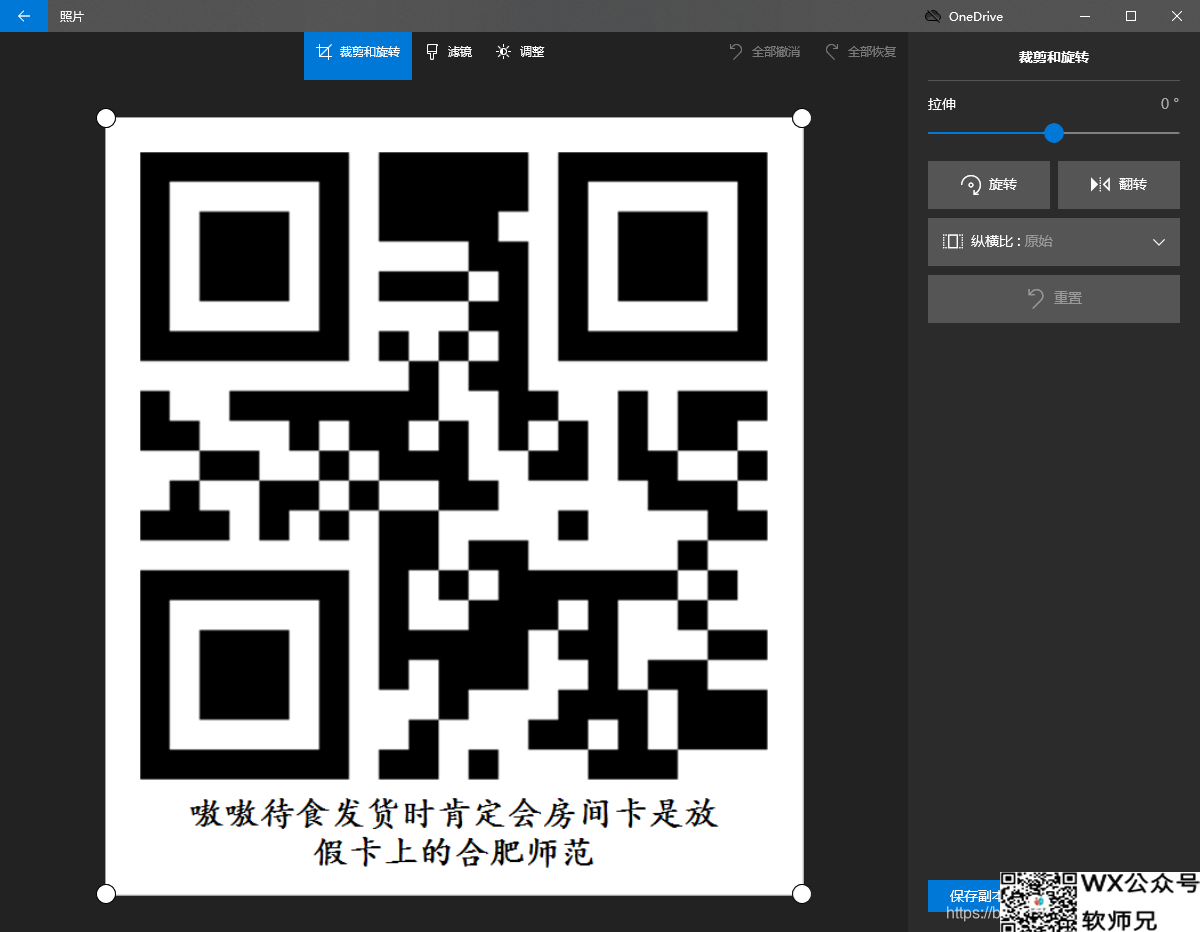The width and height of the screenshot is (1200, 932).
Task: Click the 翻转 flip button
Action: 1119,185
